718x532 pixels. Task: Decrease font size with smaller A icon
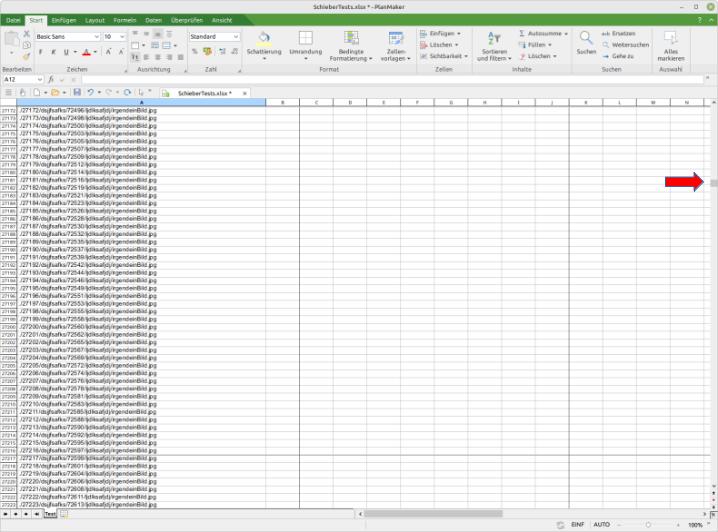click(x=121, y=52)
